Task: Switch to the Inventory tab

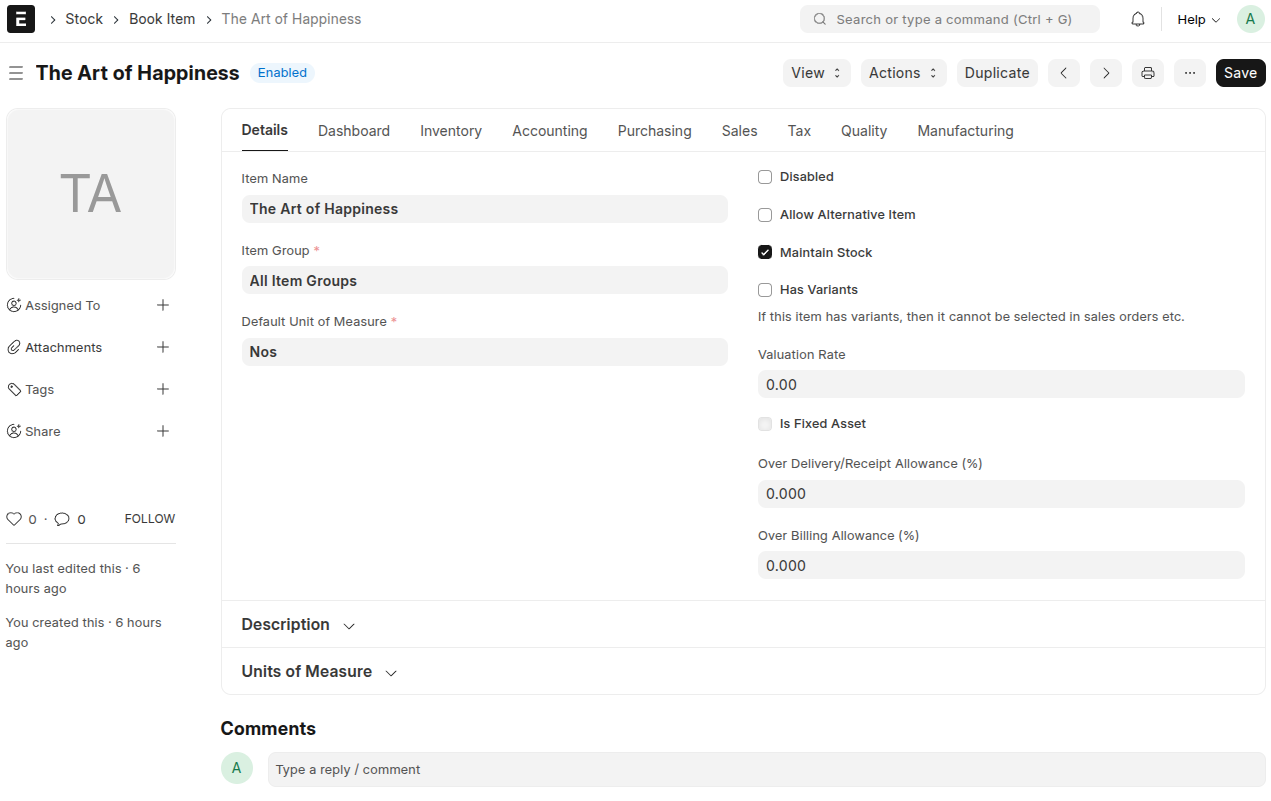Action: [450, 130]
